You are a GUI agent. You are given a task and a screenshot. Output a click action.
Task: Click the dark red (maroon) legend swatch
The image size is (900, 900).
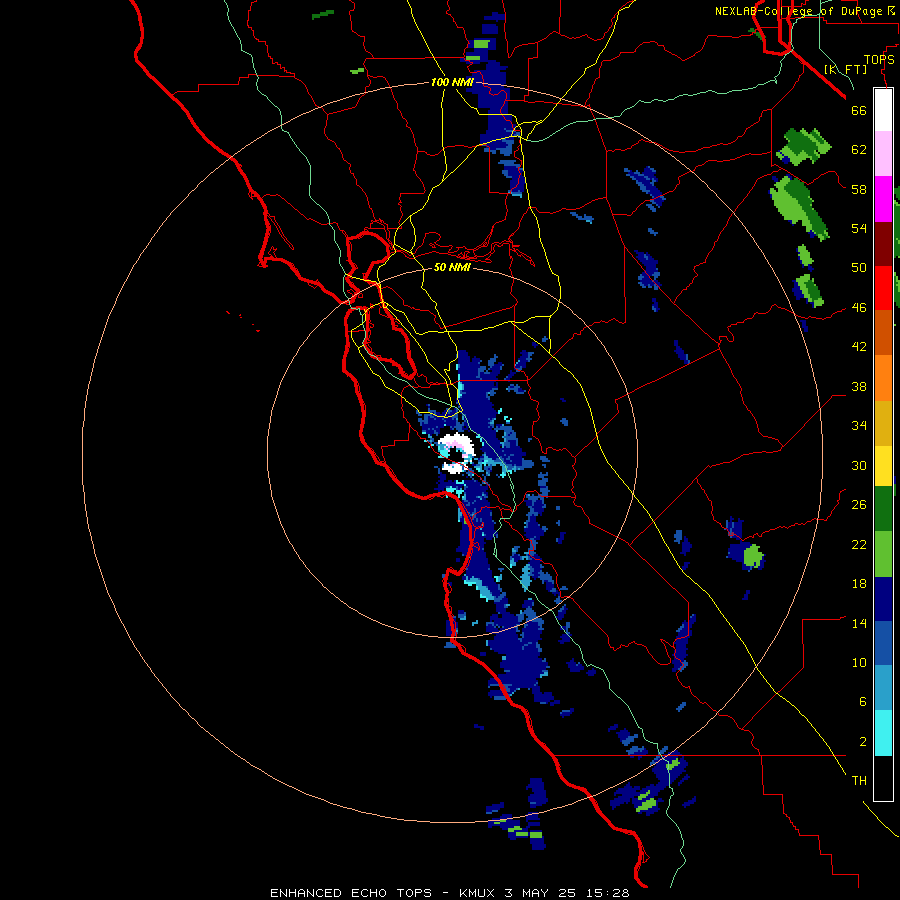(x=883, y=245)
